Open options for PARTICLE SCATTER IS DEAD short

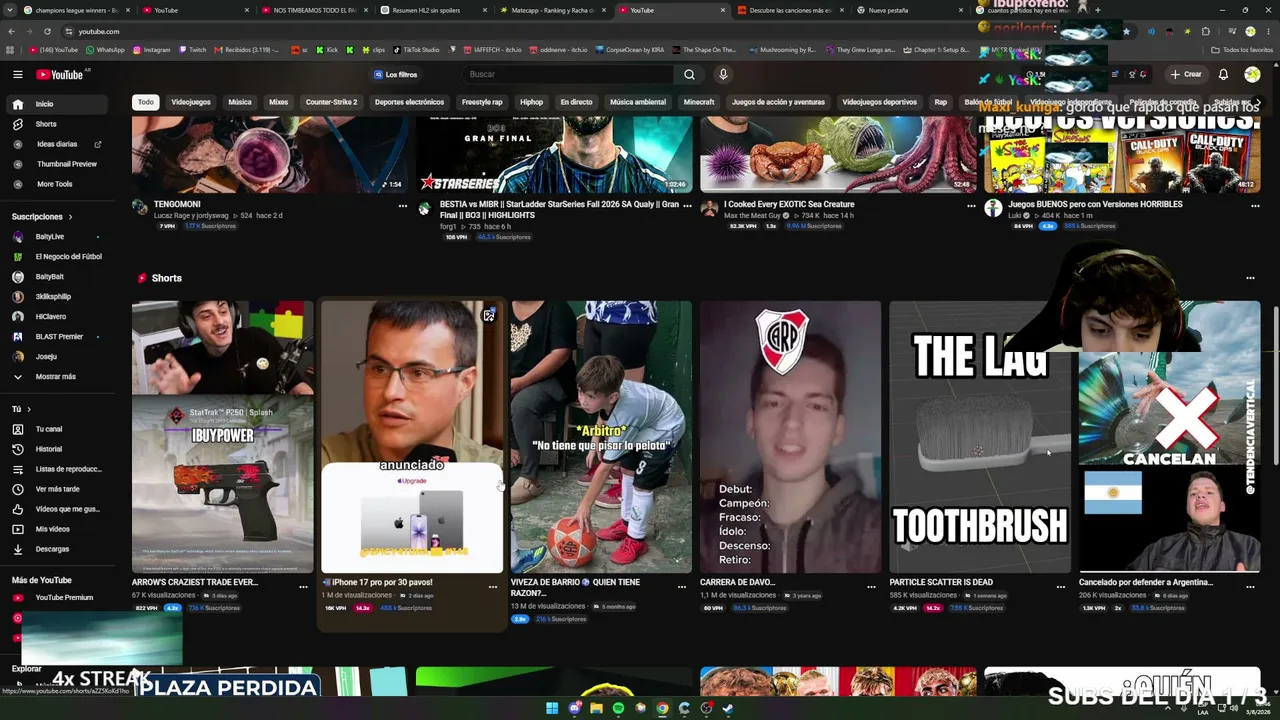pyautogui.click(x=1061, y=587)
